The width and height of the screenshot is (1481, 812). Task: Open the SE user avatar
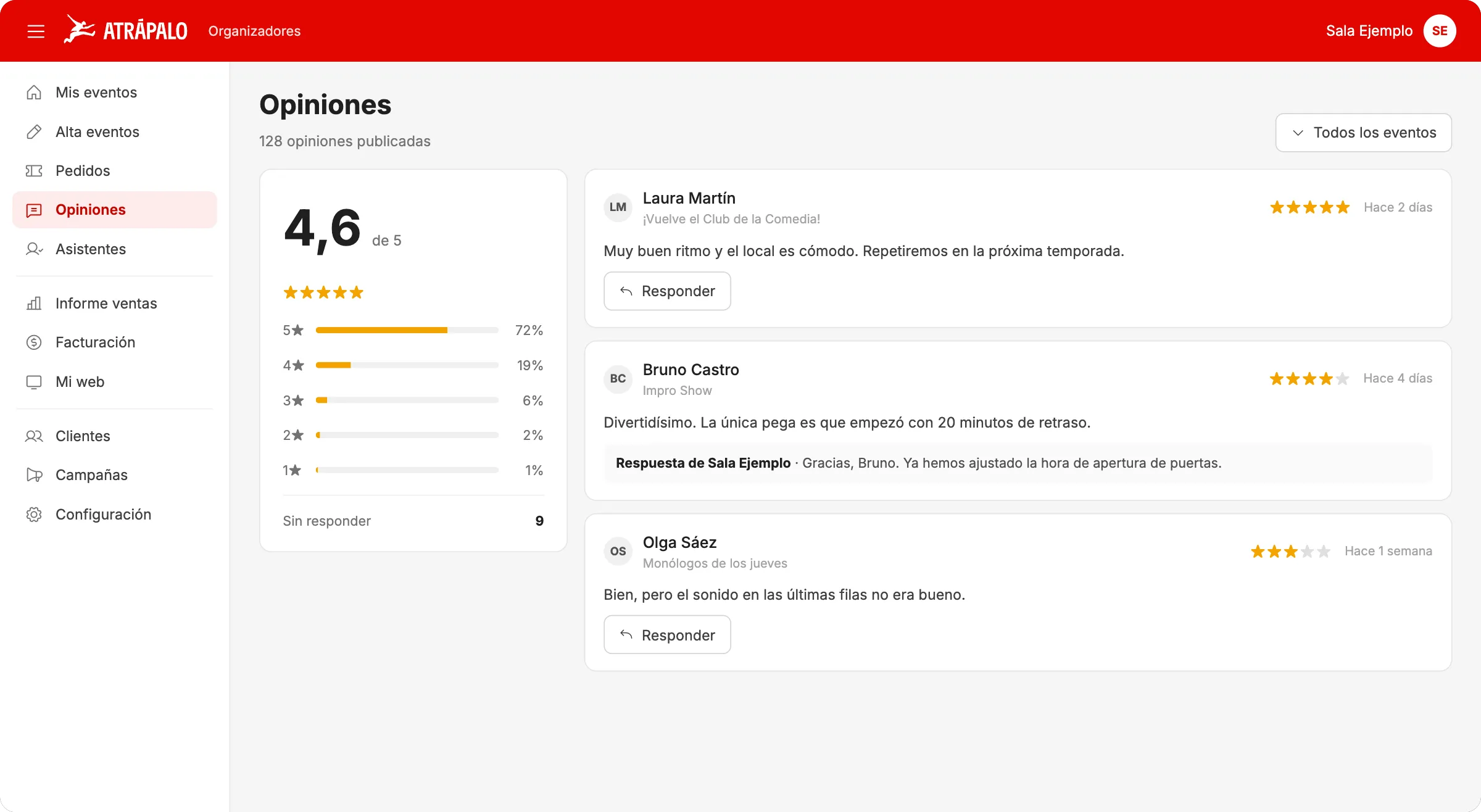1440,31
